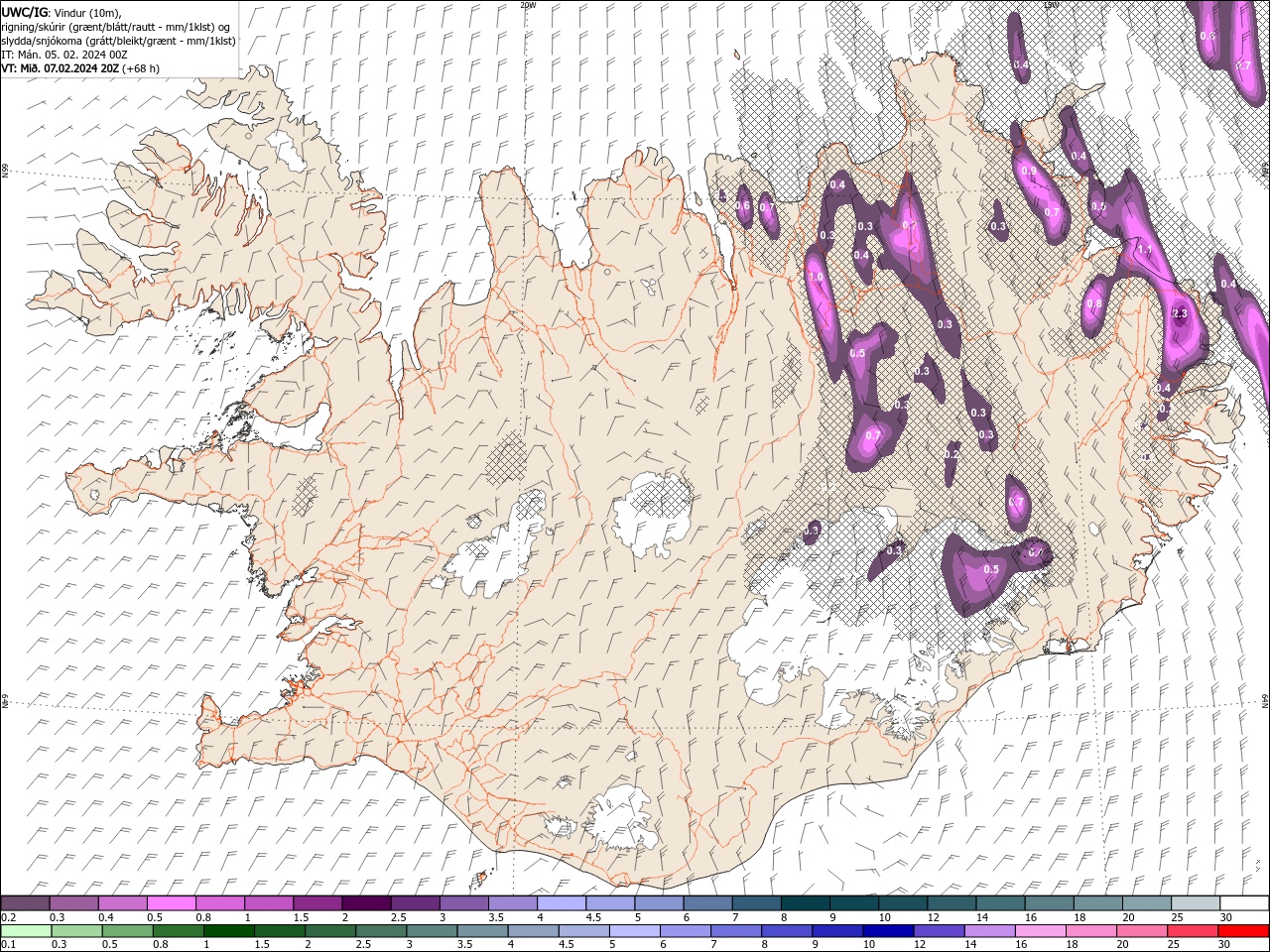Click the 'UWC/IG: Vindur (10m),' title text
This screenshot has height=952, width=1270.
pos(62,12)
